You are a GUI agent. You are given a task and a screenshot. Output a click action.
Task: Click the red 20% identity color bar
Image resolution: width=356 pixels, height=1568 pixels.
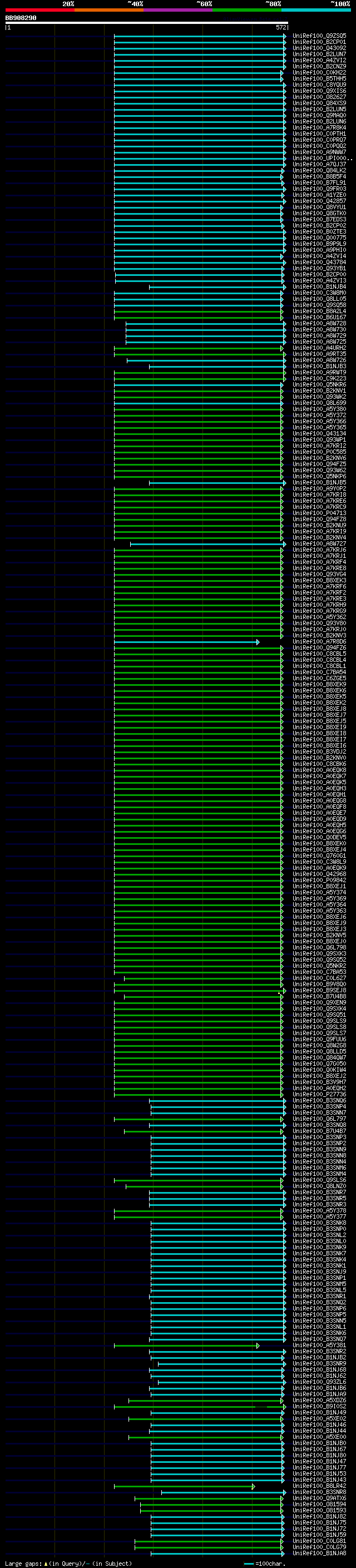[39, 10]
